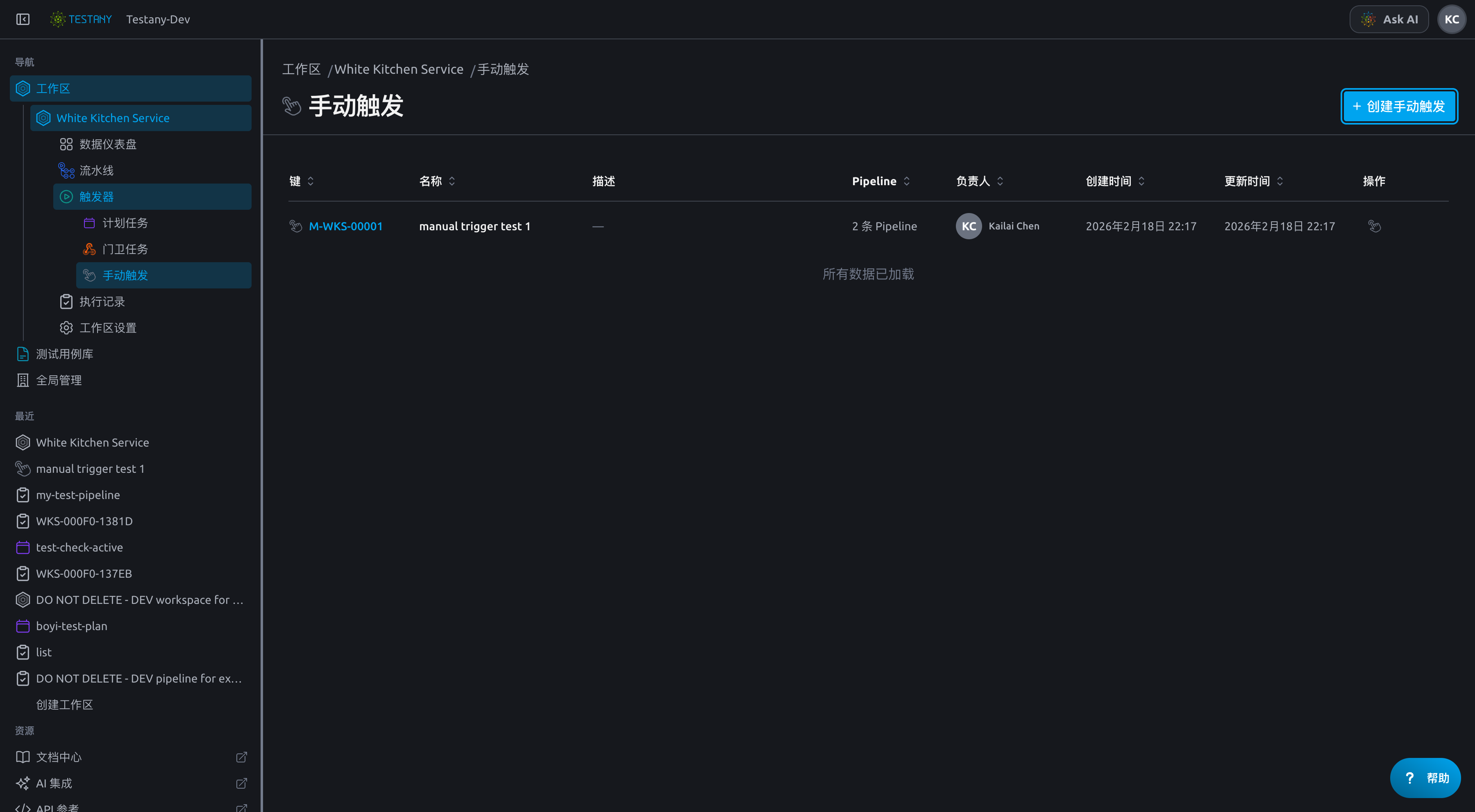Open the Ask AI assistant
Image resolution: width=1475 pixels, height=812 pixels.
point(1389,20)
